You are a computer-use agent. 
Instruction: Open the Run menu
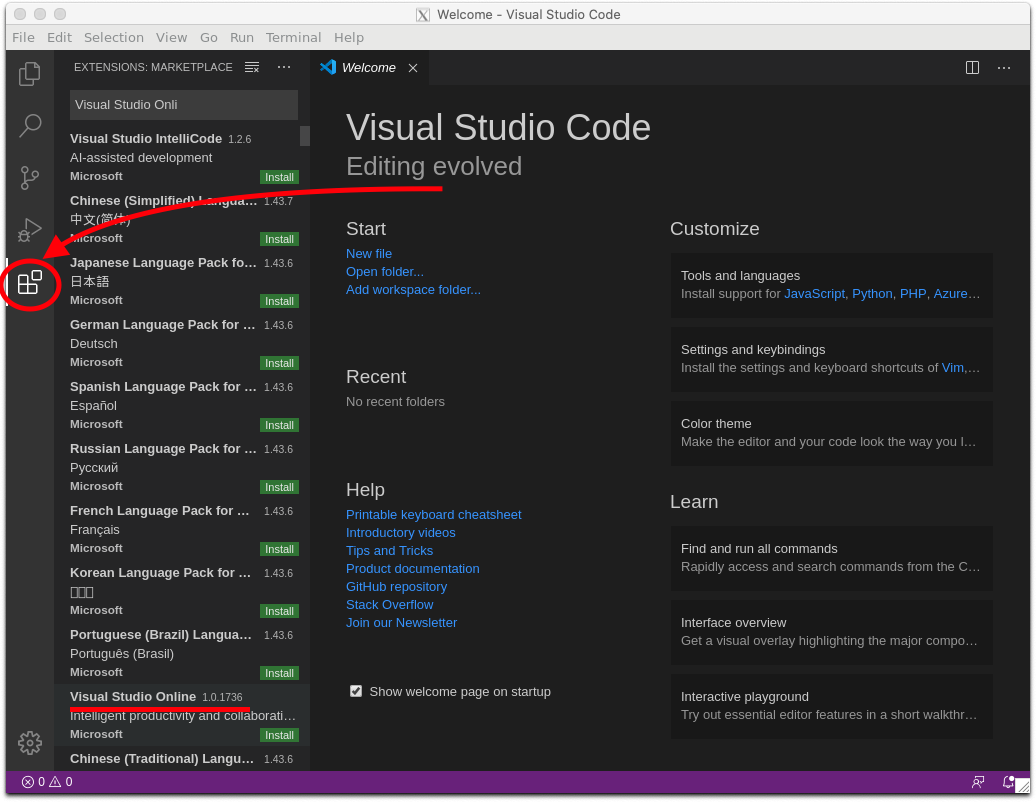coord(242,38)
